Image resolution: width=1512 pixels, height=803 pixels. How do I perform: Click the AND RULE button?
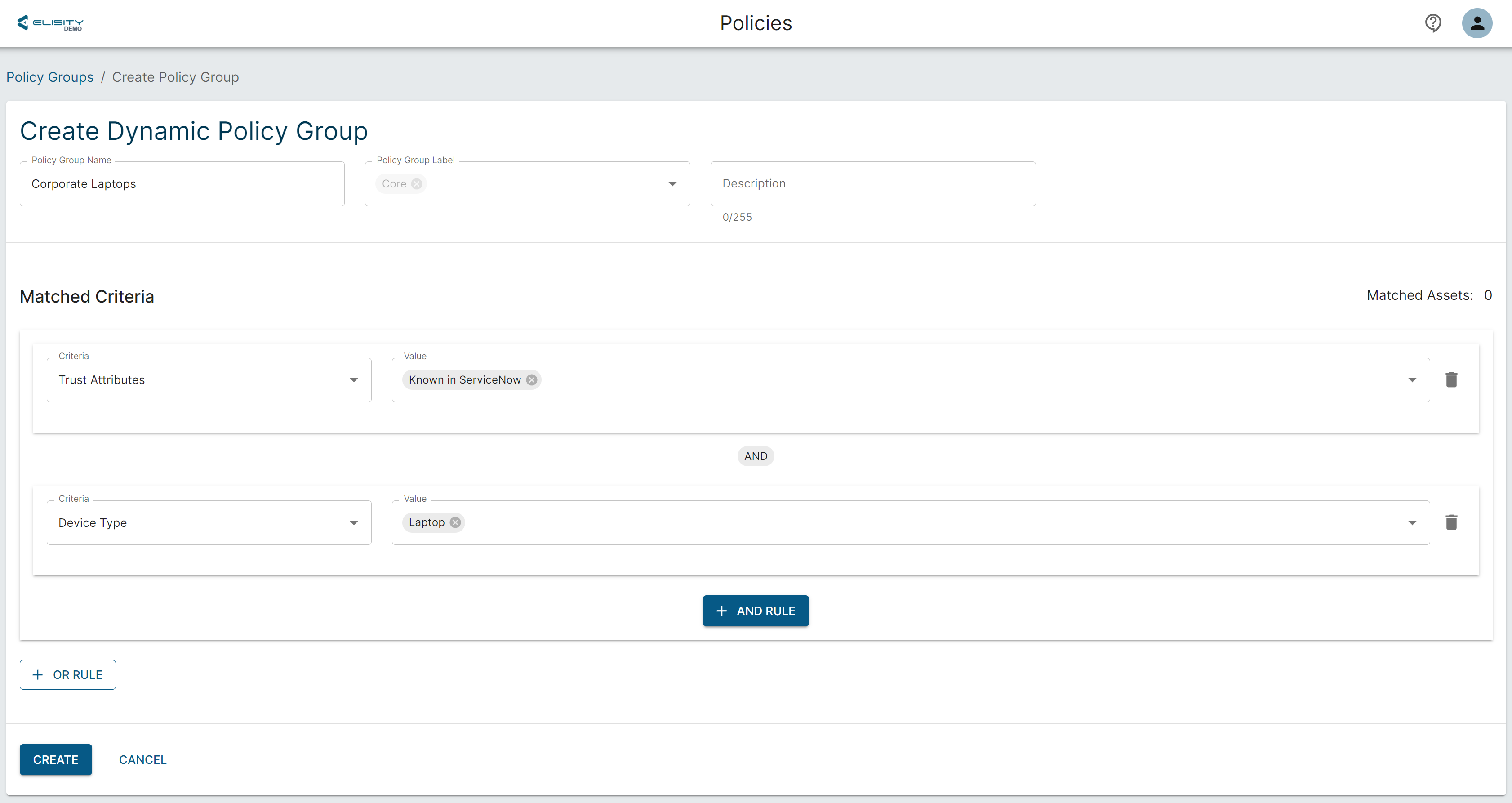tap(756, 611)
